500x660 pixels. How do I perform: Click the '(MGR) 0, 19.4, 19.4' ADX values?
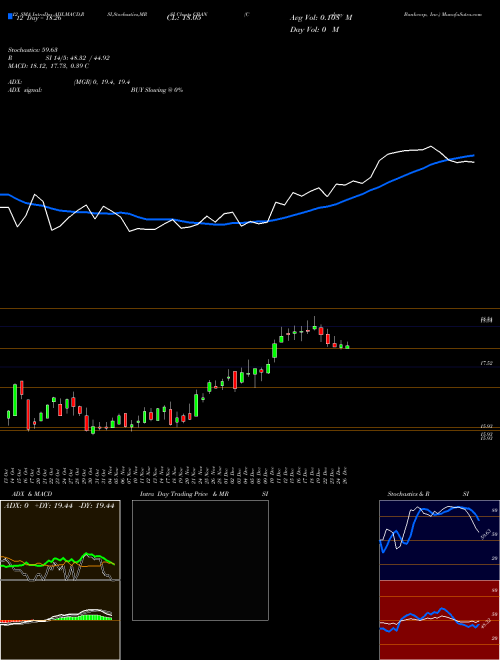point(101,82)
